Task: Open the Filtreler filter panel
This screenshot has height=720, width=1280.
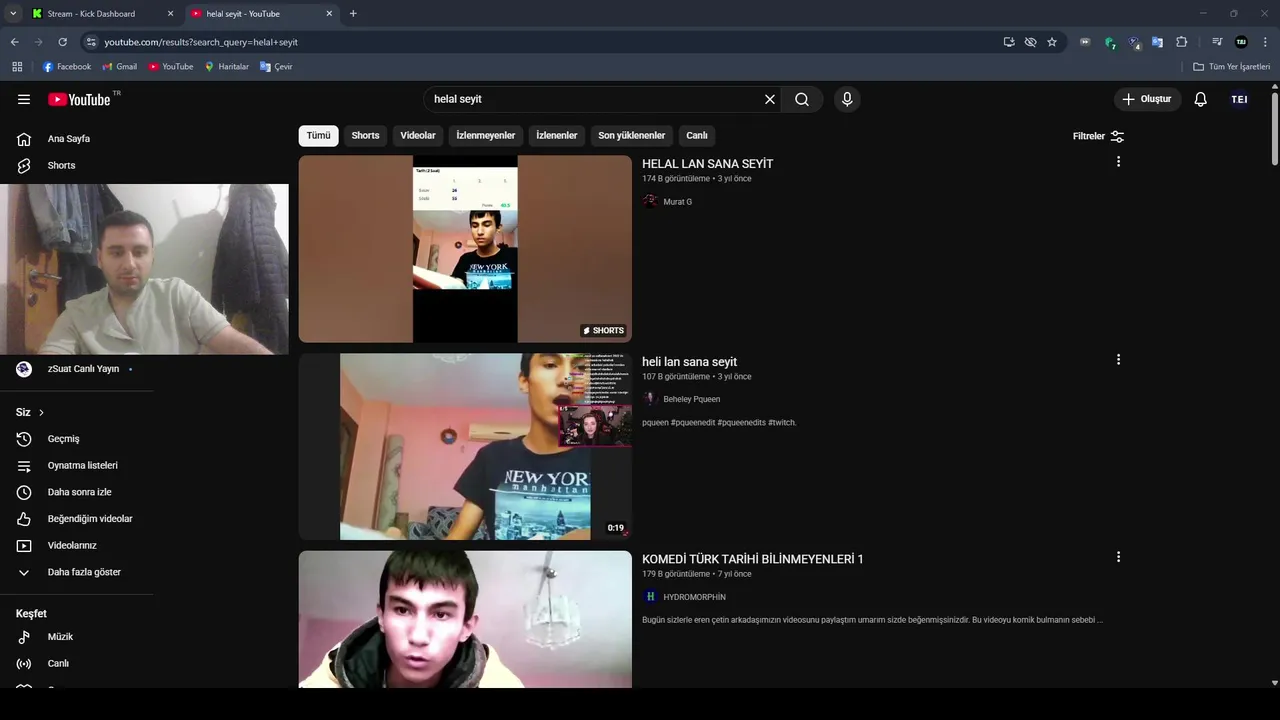Action: [x=1098, y=136]
